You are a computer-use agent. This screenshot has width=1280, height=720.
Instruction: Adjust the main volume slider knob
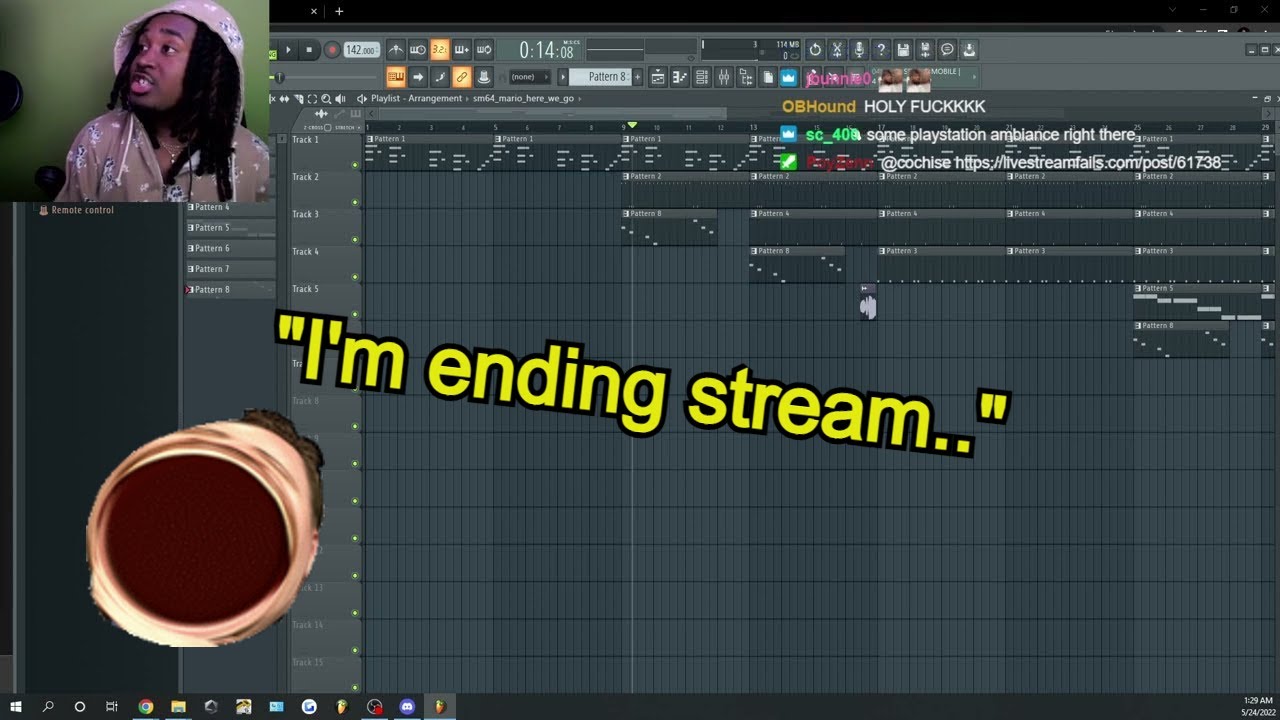click(x=279, y=77)
